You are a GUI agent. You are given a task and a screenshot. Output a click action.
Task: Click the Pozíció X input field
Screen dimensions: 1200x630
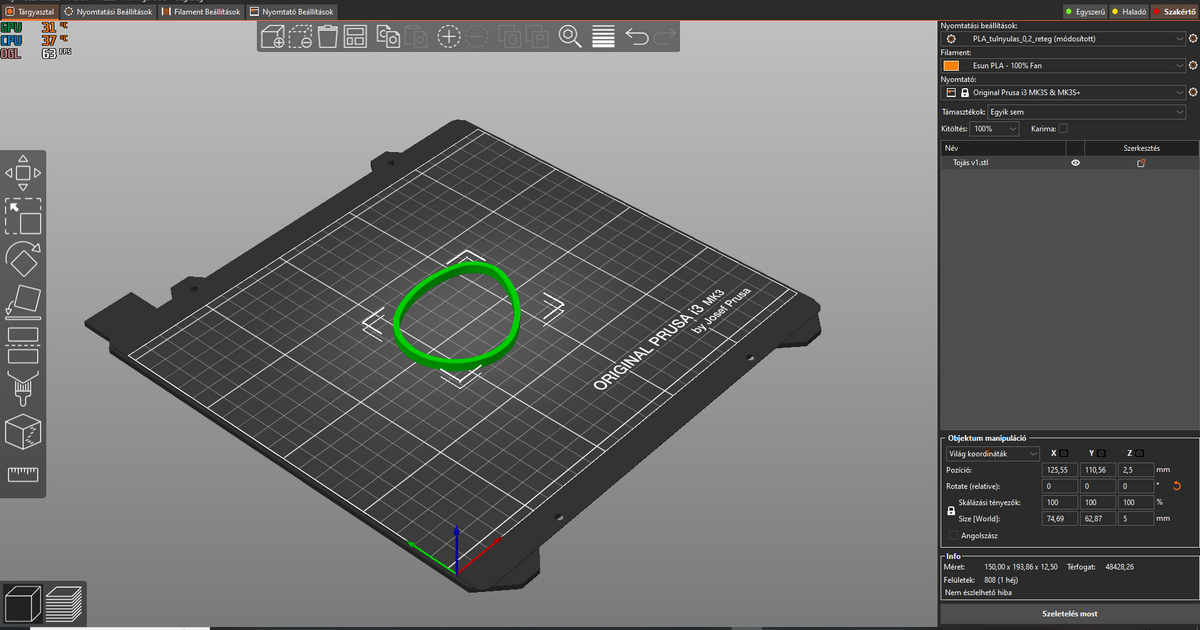[1059, 469]
